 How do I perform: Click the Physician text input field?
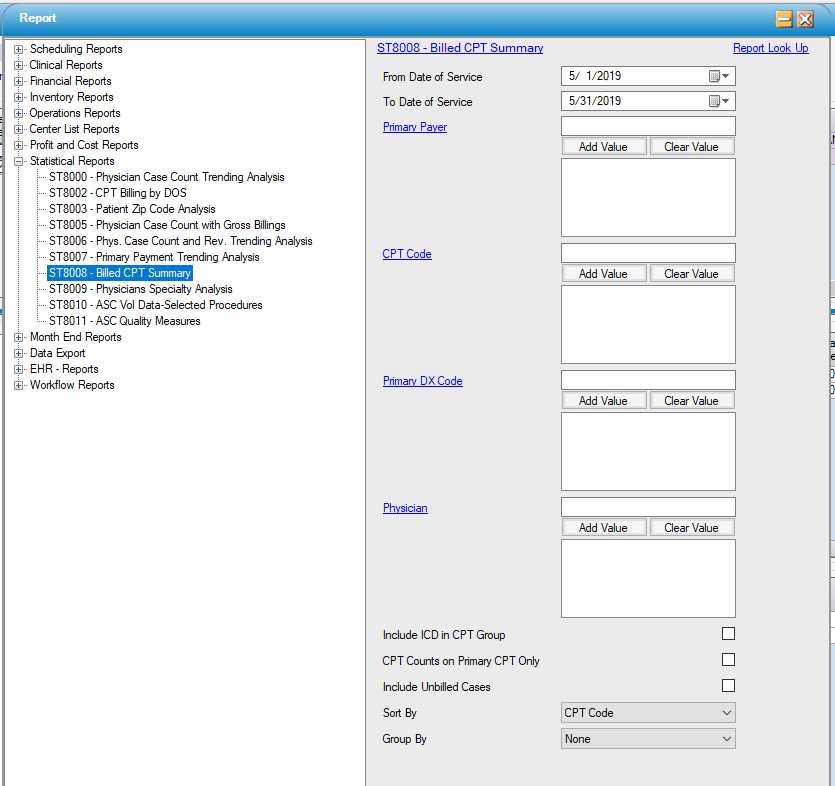pyautogui.click(x=648, y=507)
